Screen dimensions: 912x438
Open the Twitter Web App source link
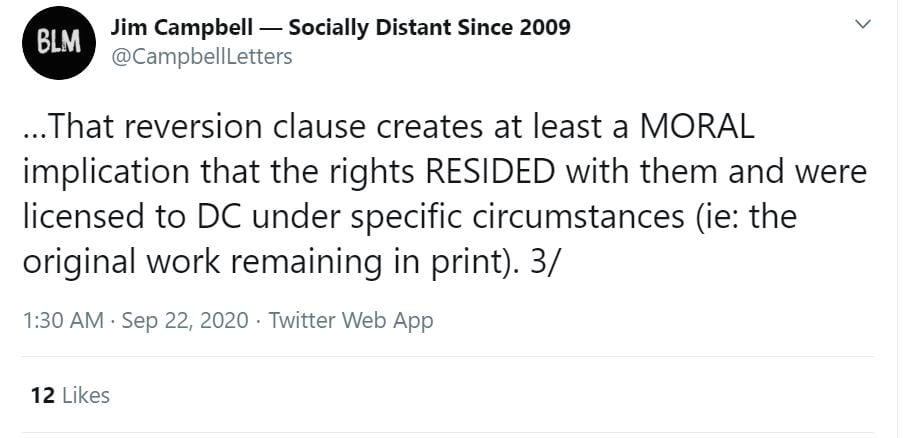pyautogui.click(x=351, y=321)
